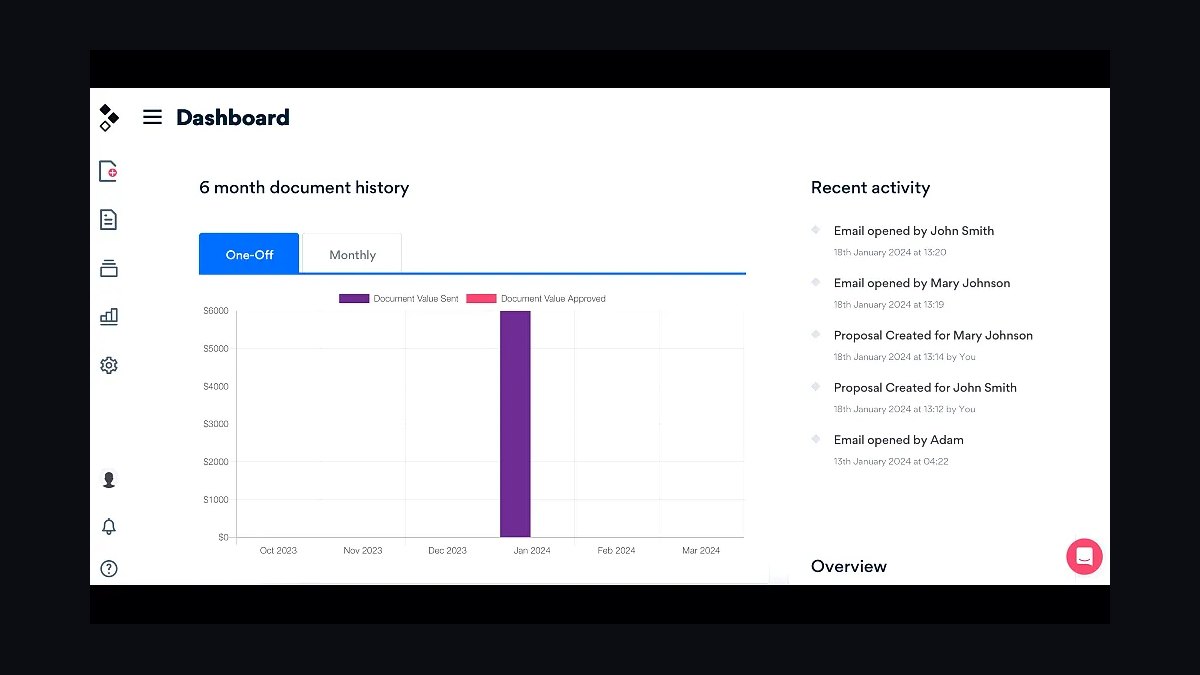1200x675 pixels.
Task: Click the 'Mar 2024' axis label
Action: click(x=701, y=551)
